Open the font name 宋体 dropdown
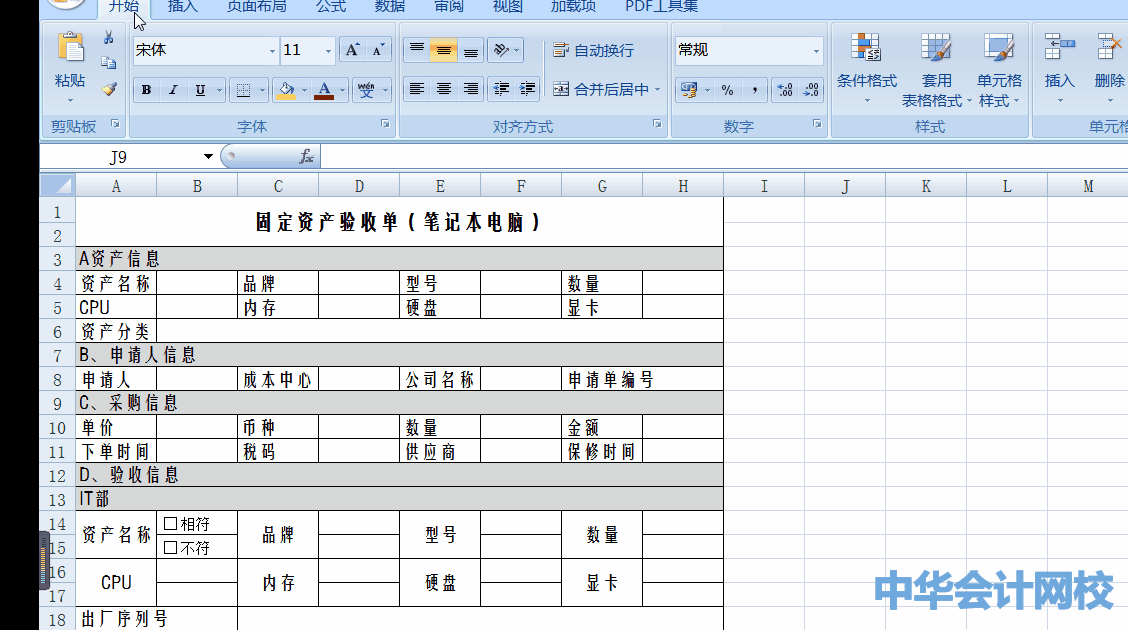The height and width of the screenshot is (630, 1128). (x=272, y=51)
